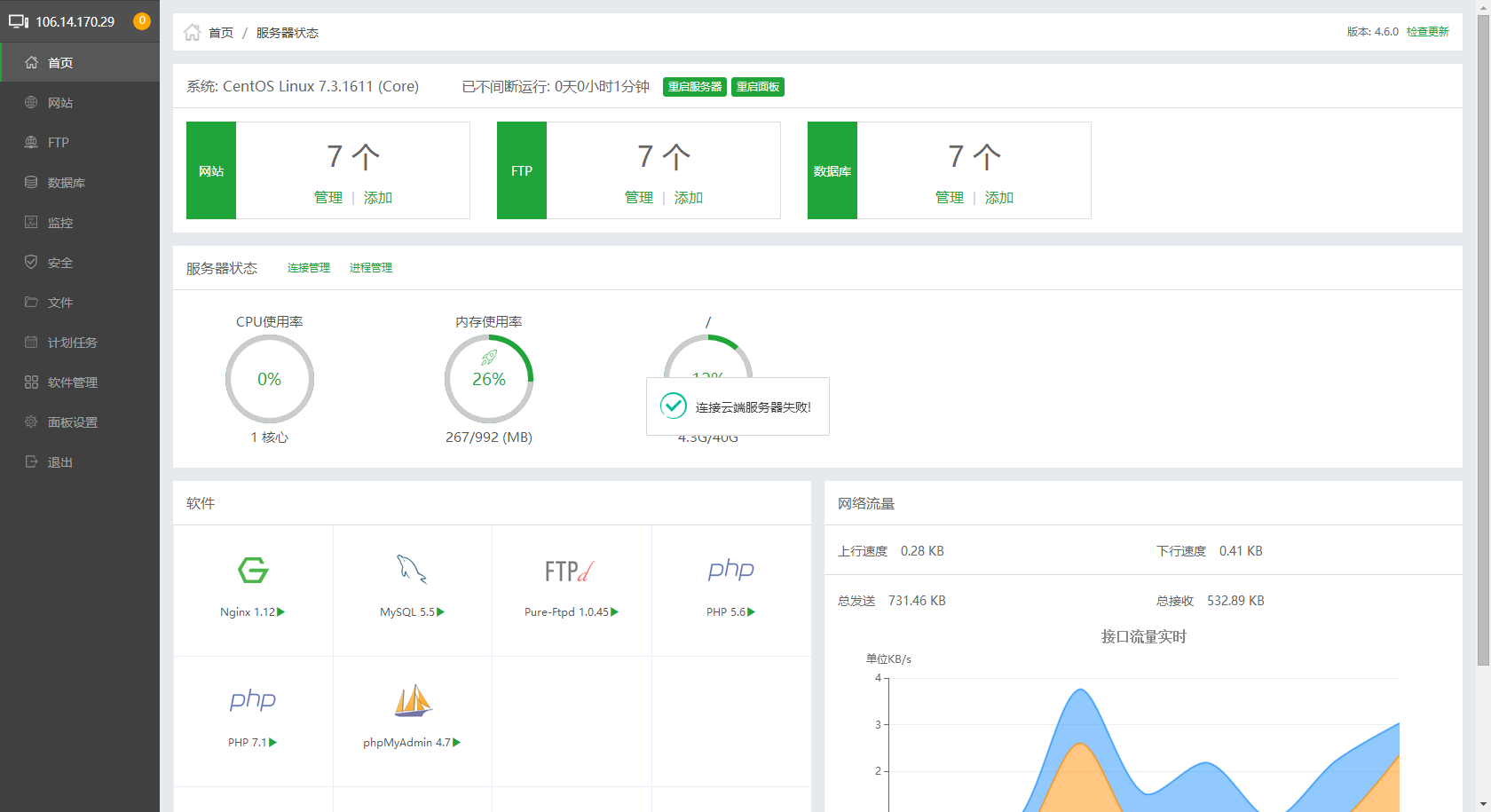Click the phpMyAdmin sailboat icon
Image resolution: width=1491 pixels, height=812 pixels.
tap(413, 700)
